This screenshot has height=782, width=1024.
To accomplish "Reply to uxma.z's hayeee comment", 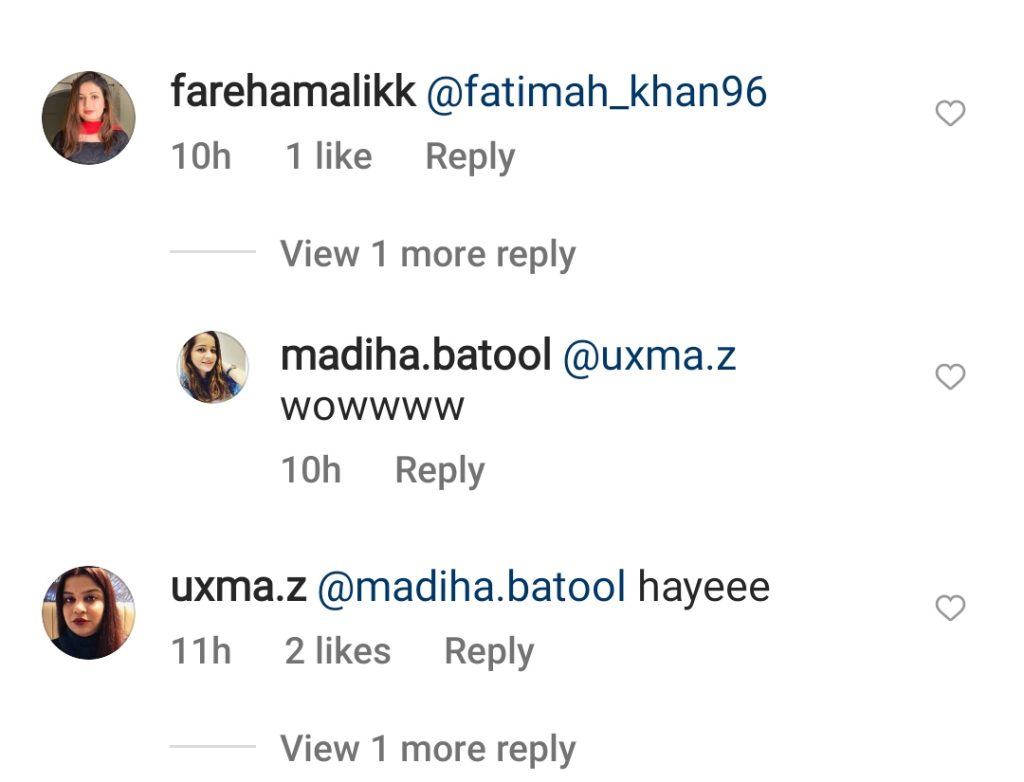I will point(489,652).
